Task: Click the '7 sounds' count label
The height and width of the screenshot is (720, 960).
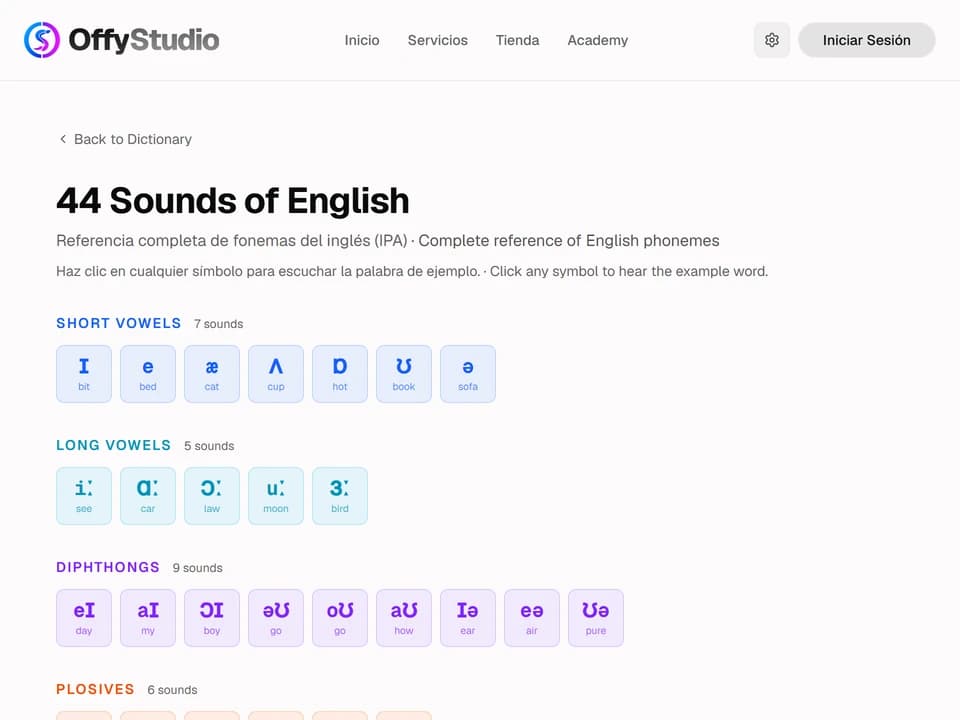Action: pyautogui.click(x=219, y=324)
